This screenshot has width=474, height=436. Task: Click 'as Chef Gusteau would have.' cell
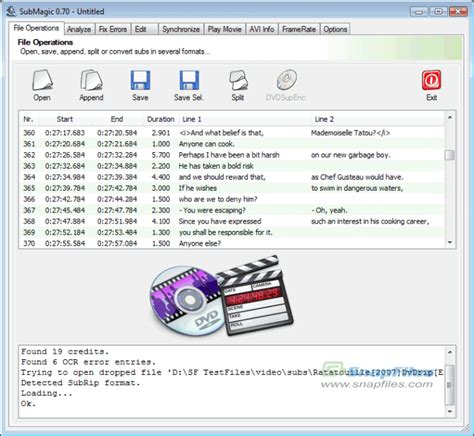[x=357, y=177]
